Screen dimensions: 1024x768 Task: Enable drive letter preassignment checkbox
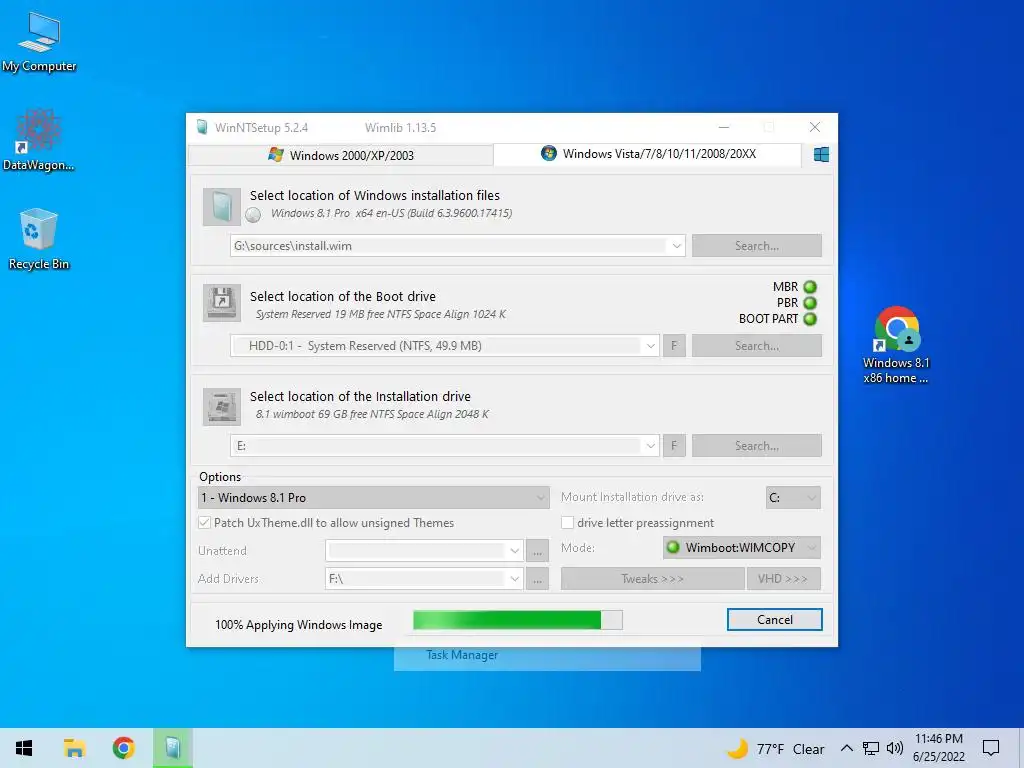tap(568, 522)
